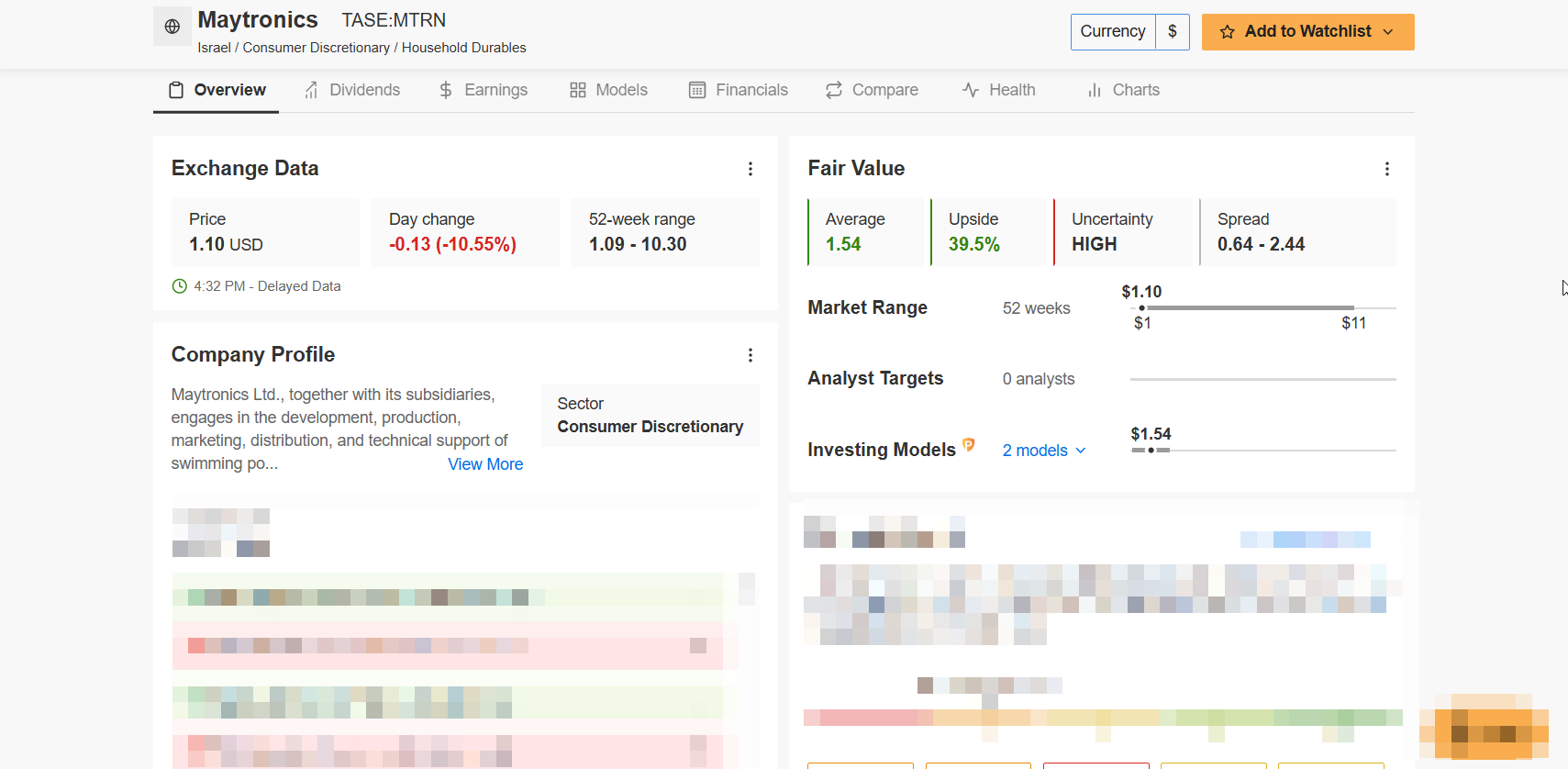Click the Israel breadcrumb text
The width and height of the screenshot is (1568, 769).
coord(214,48)
